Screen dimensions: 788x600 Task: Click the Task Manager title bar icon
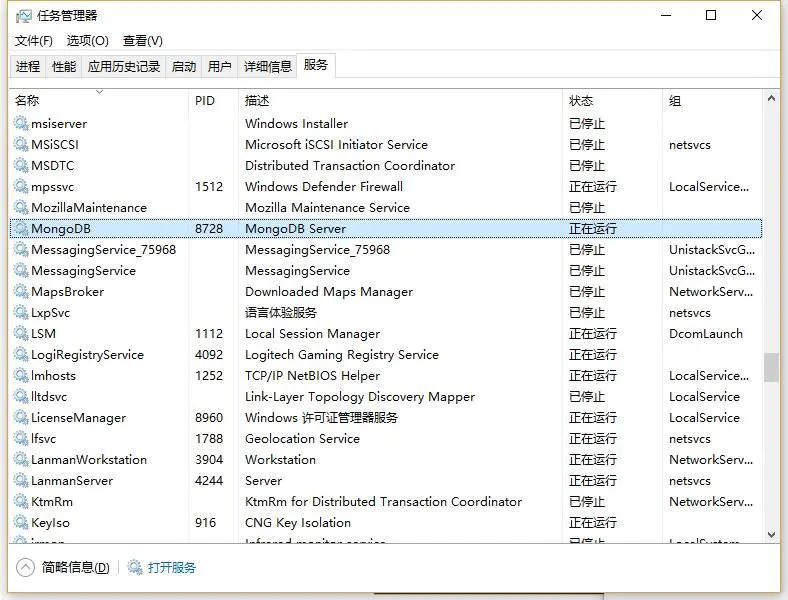pyautogui.click(x=23, y=16)
